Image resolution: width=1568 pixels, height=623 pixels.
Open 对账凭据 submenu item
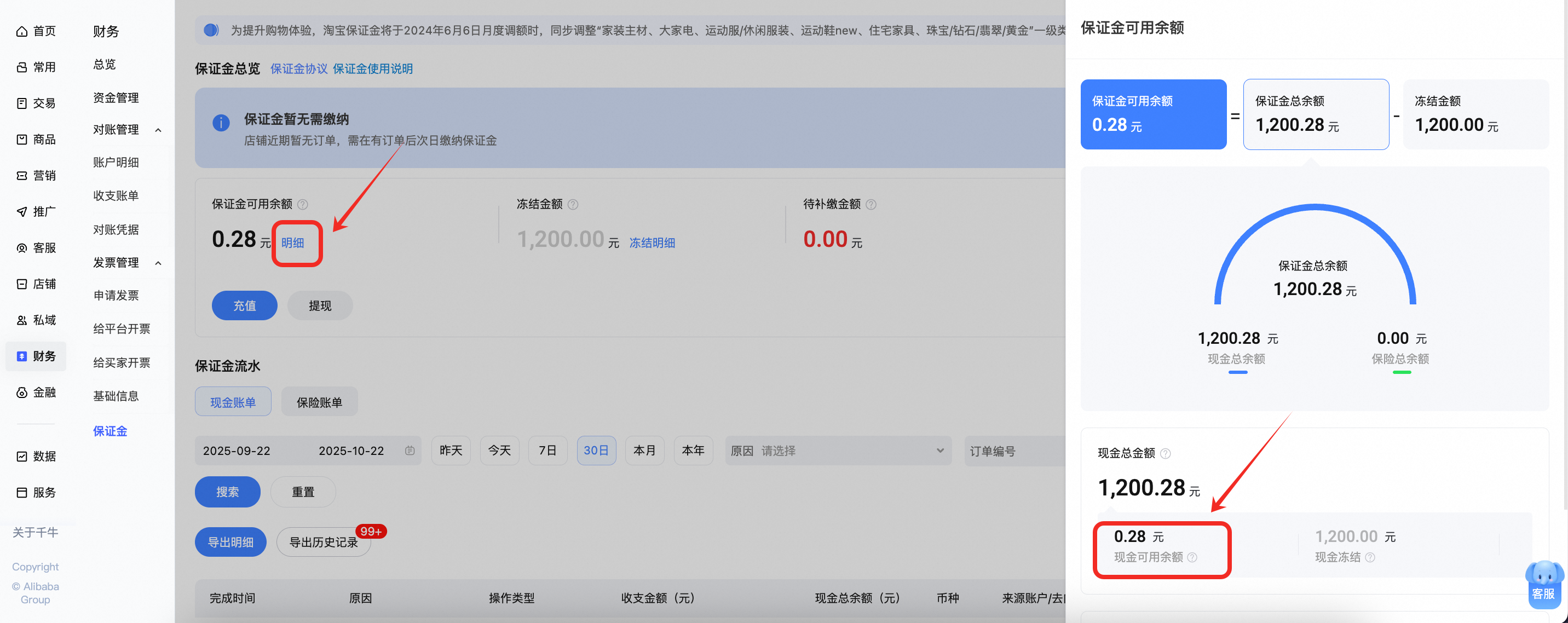[x=116, y=230]
